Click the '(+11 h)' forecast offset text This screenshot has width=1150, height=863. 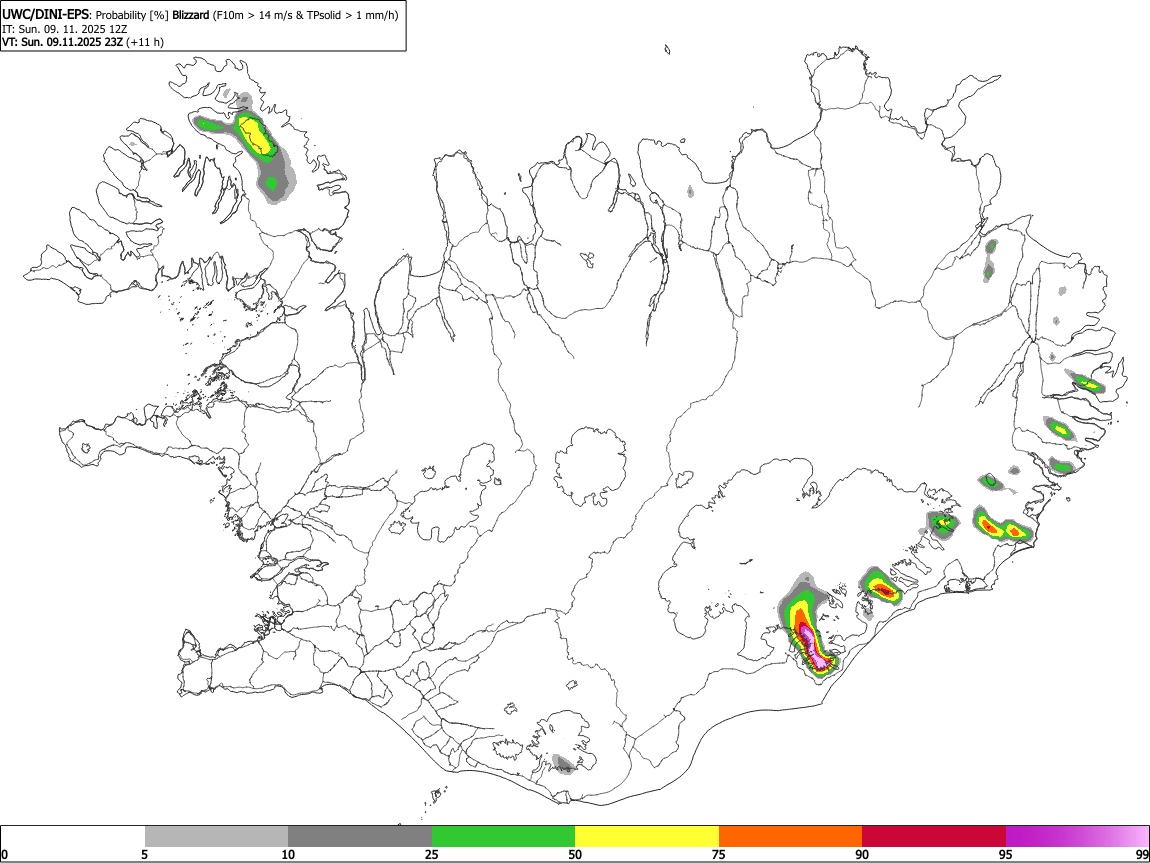[145, 42]
